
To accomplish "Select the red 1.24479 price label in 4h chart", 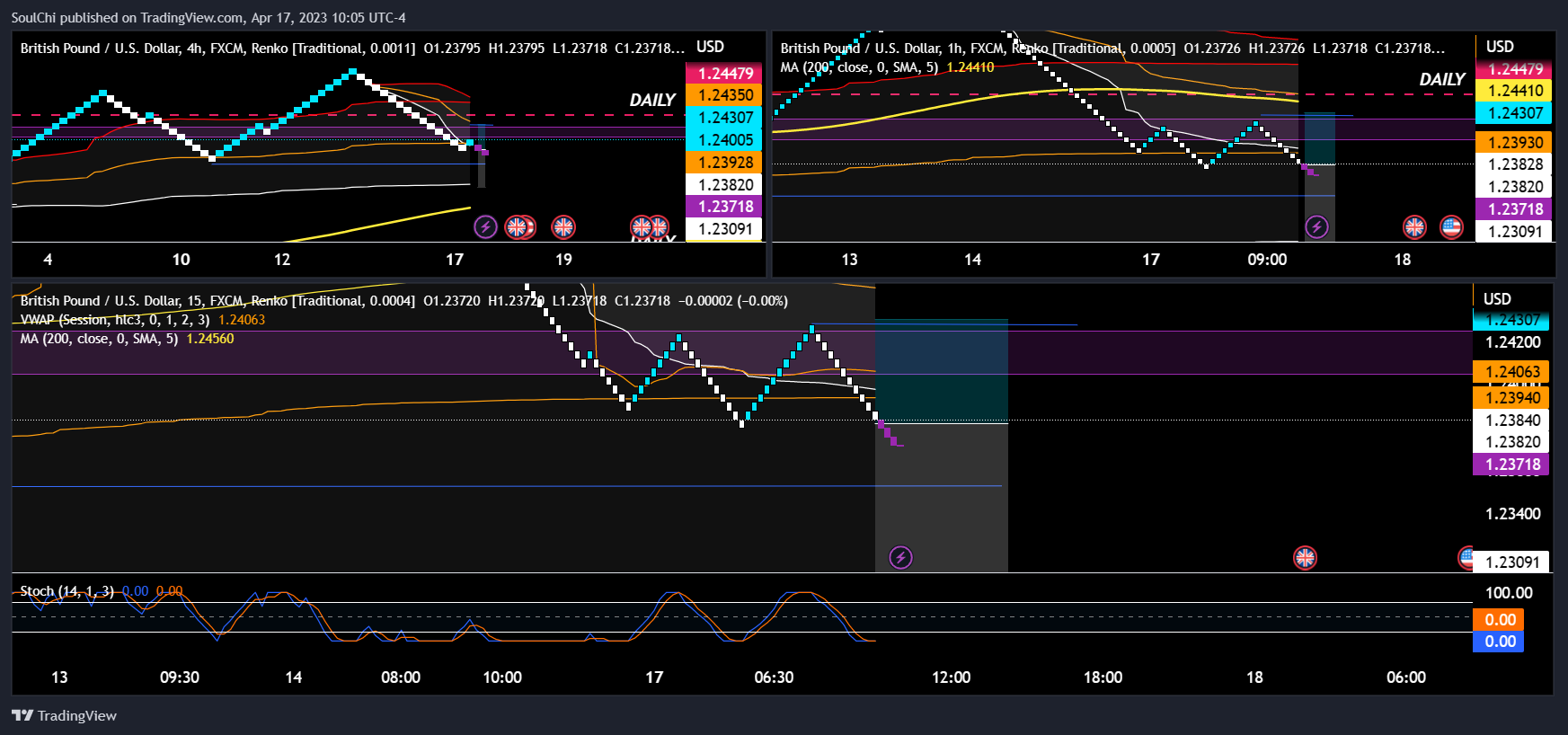I will click(725, 74).
